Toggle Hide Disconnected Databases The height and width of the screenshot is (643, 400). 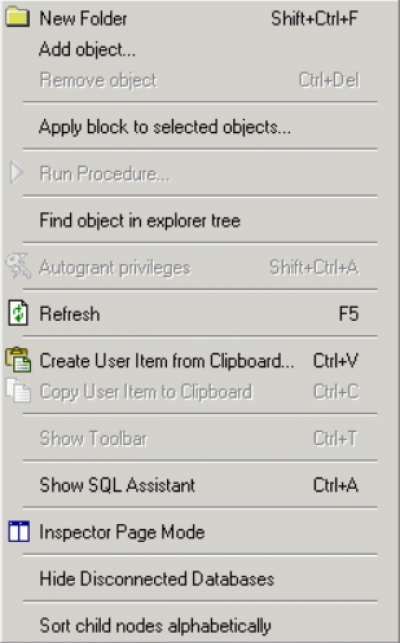tap(200, 579)
